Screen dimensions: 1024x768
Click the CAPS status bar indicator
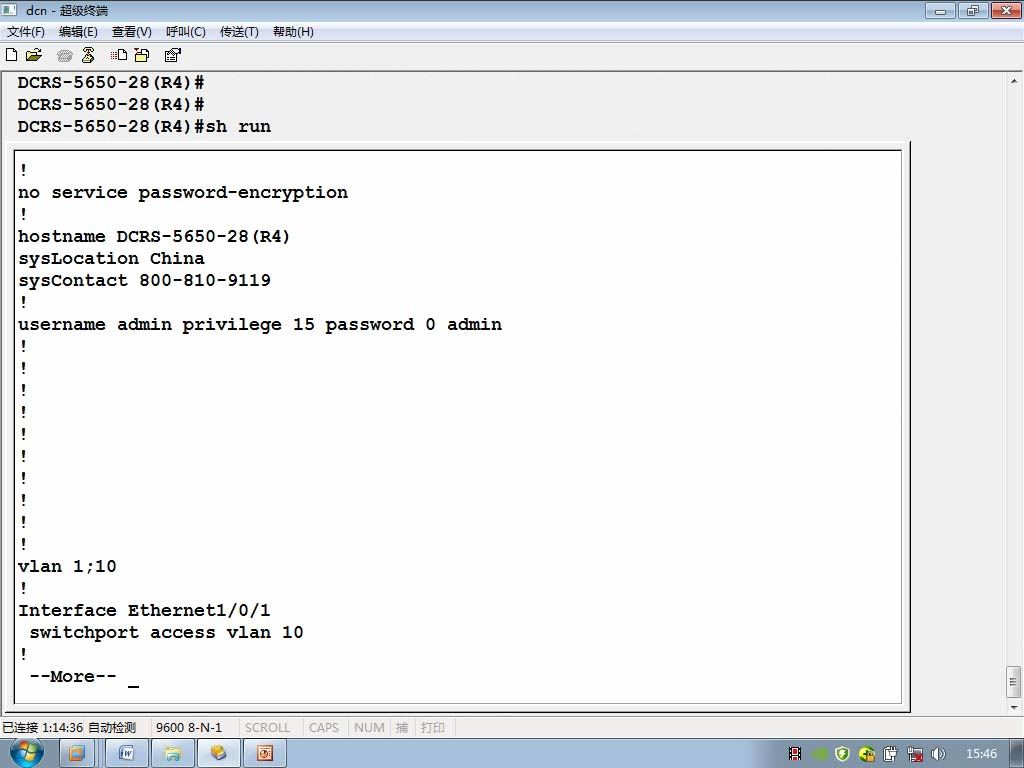tap(324, 727)
